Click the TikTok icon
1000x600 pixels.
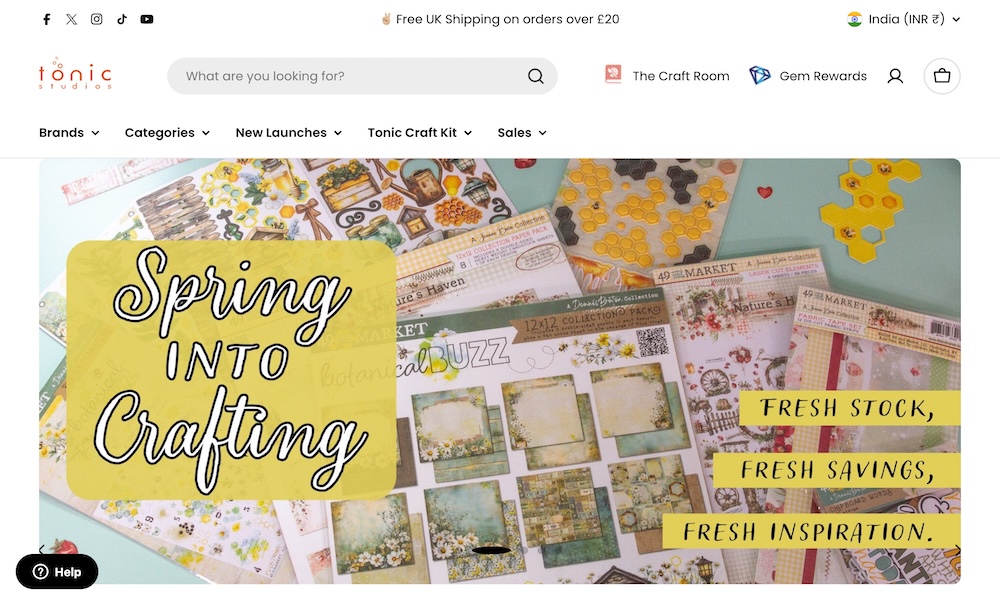coord(122,19)
